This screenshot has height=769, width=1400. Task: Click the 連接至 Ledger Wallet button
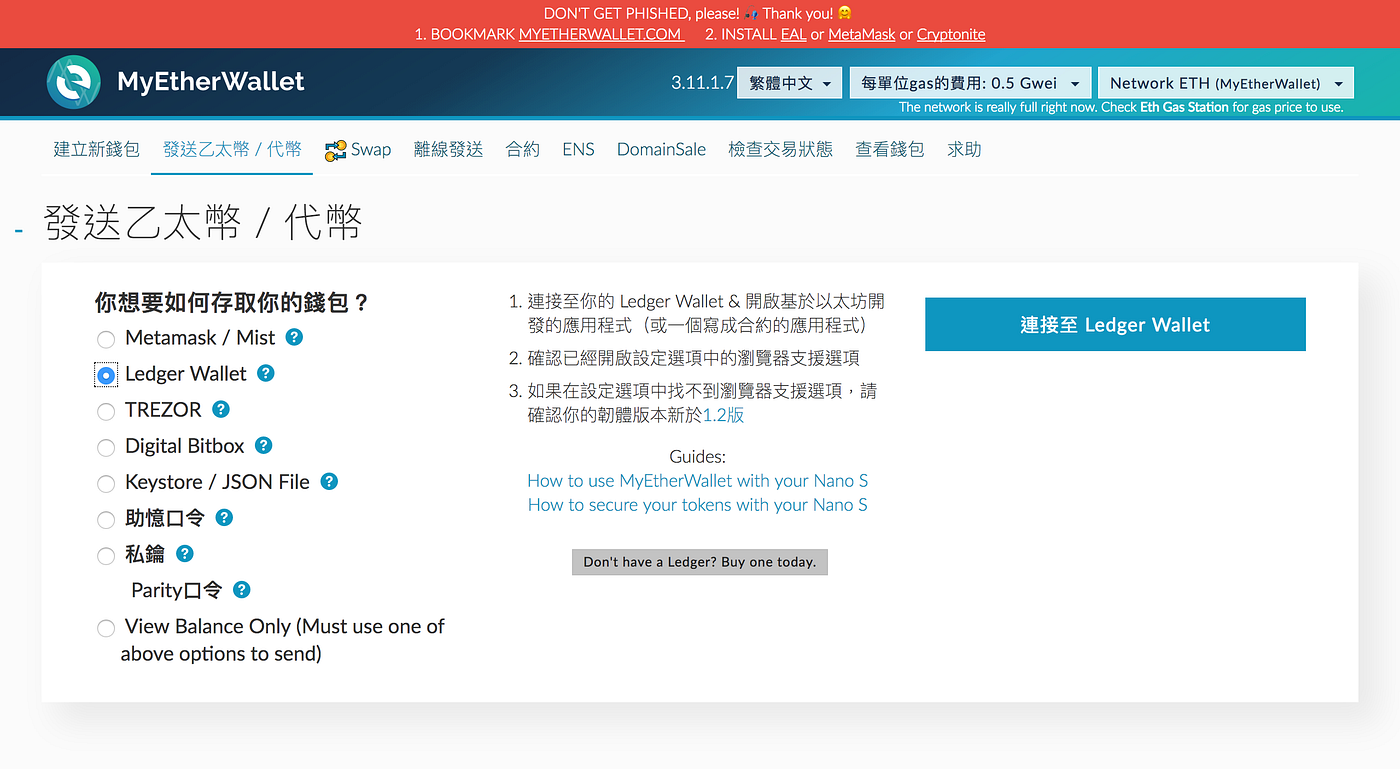click(1115, 324)
